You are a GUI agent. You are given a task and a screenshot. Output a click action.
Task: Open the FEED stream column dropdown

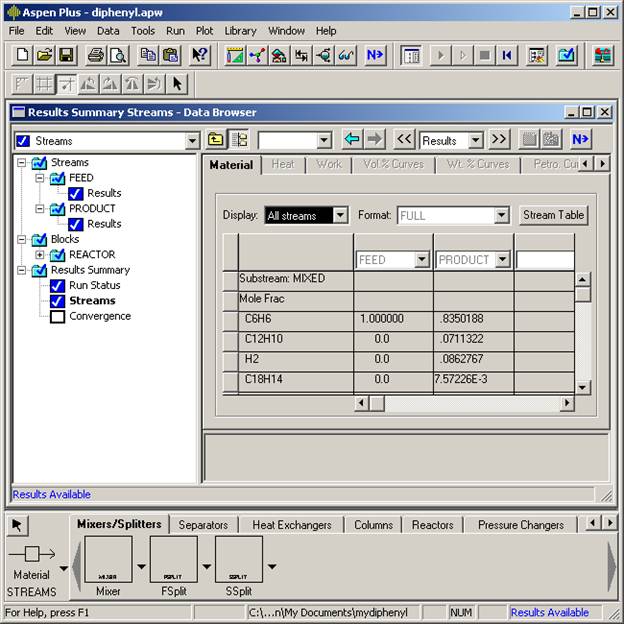(x=421, y=260)
